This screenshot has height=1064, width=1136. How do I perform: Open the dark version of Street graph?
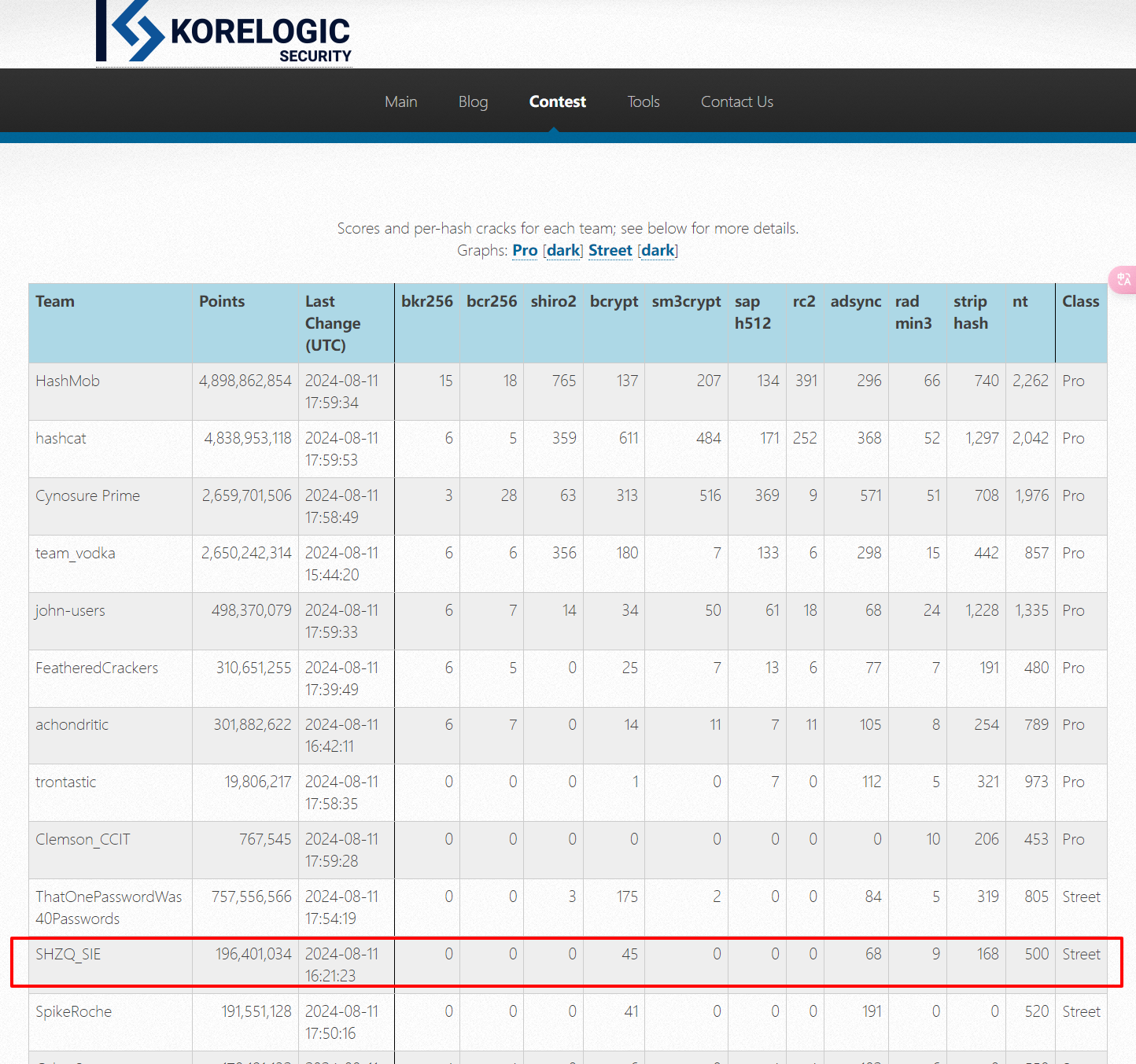(658, 250)
